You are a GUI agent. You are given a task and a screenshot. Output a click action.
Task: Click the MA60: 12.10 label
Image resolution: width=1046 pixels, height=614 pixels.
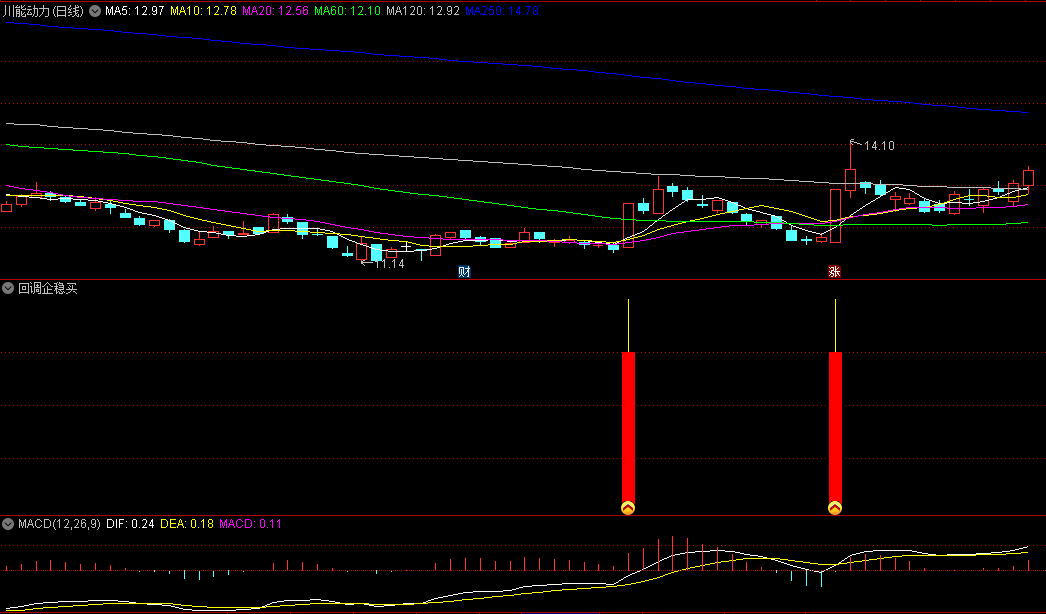tap(347, 11)
